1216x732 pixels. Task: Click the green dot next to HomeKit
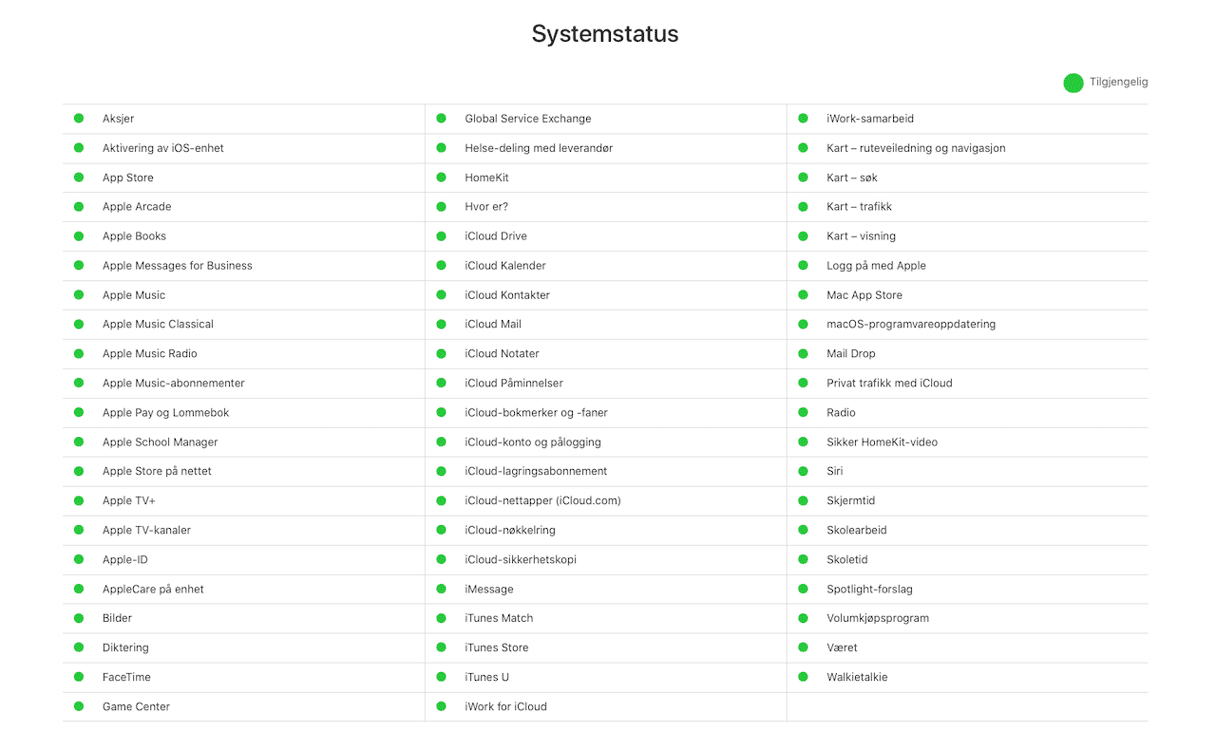(x=441, y=177)
